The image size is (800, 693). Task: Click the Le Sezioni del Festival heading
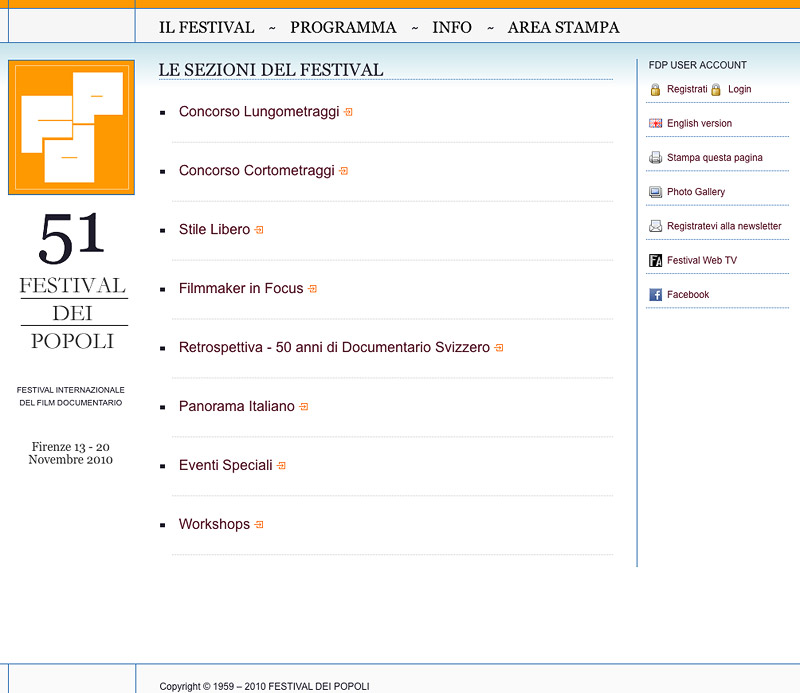tap(270, 70)
